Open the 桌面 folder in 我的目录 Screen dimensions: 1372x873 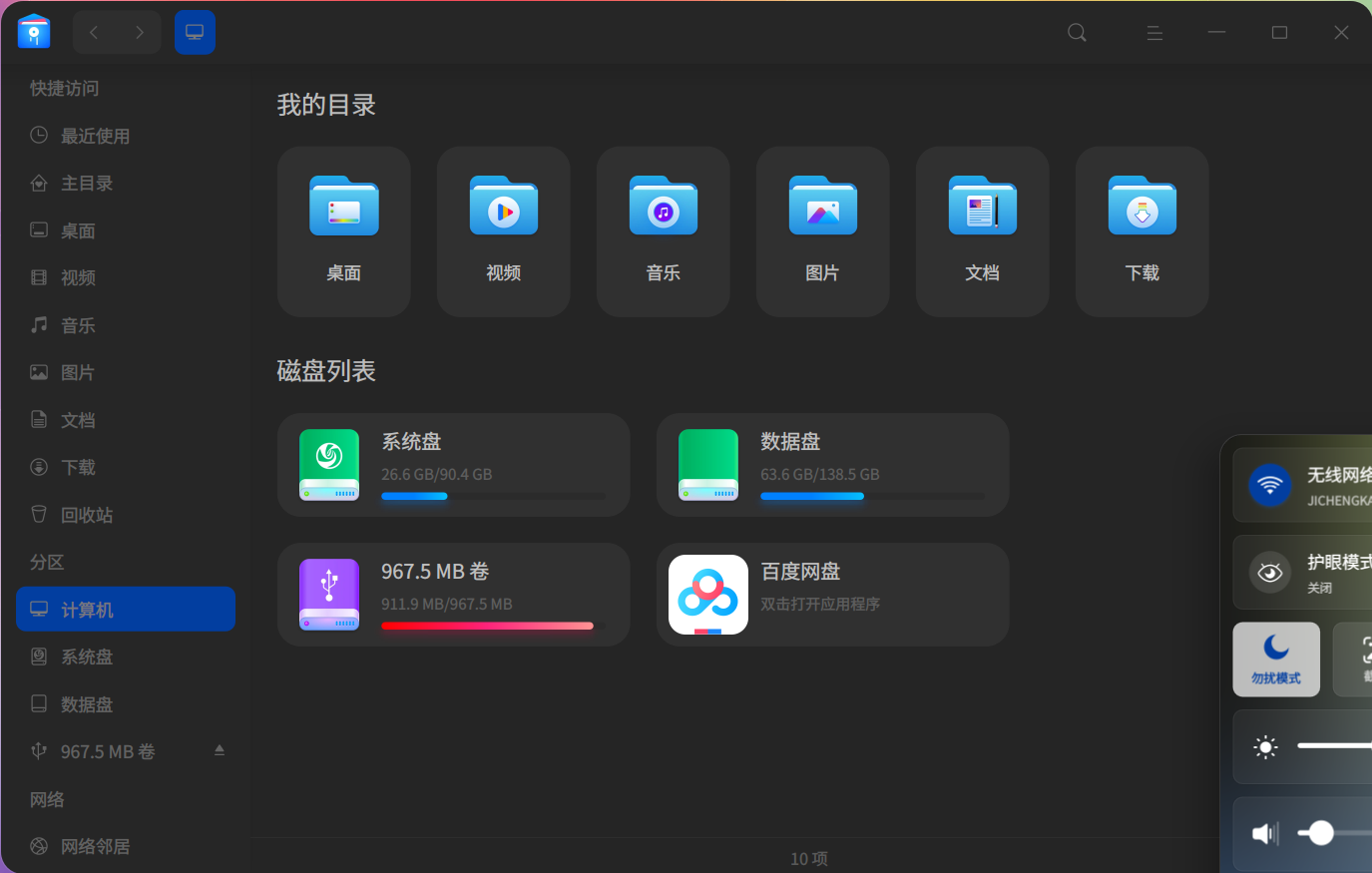click(x=344, y=231)
